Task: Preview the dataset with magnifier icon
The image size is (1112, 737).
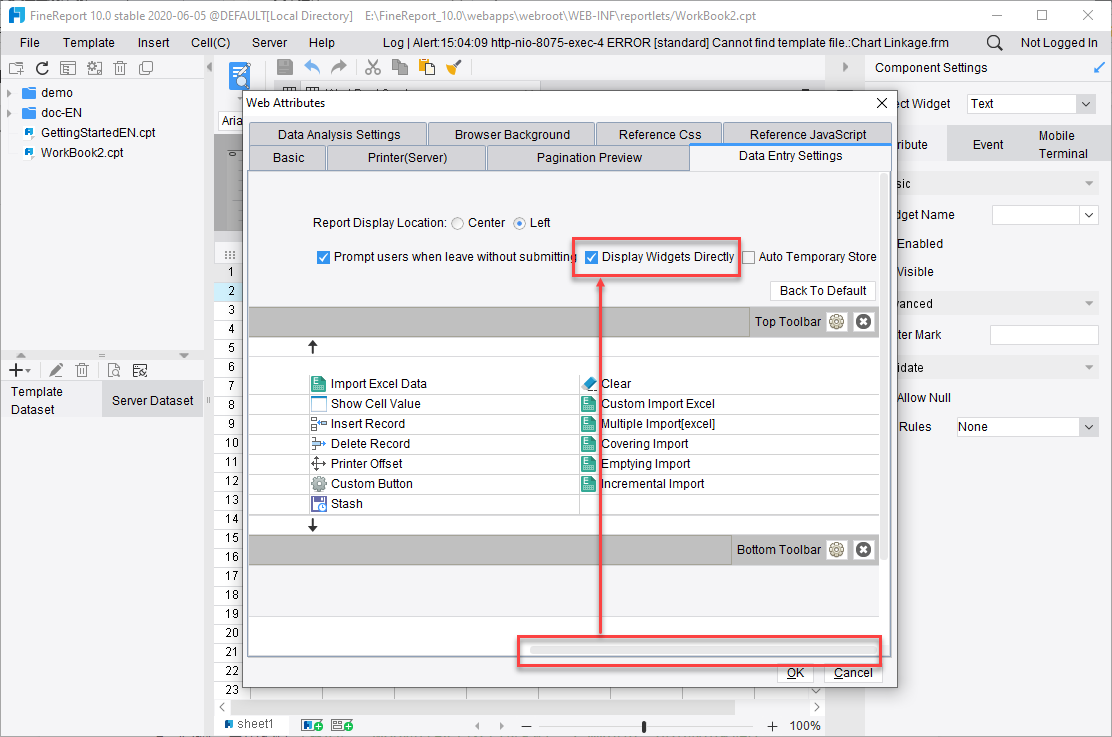Action: click(x=113, y=369)
